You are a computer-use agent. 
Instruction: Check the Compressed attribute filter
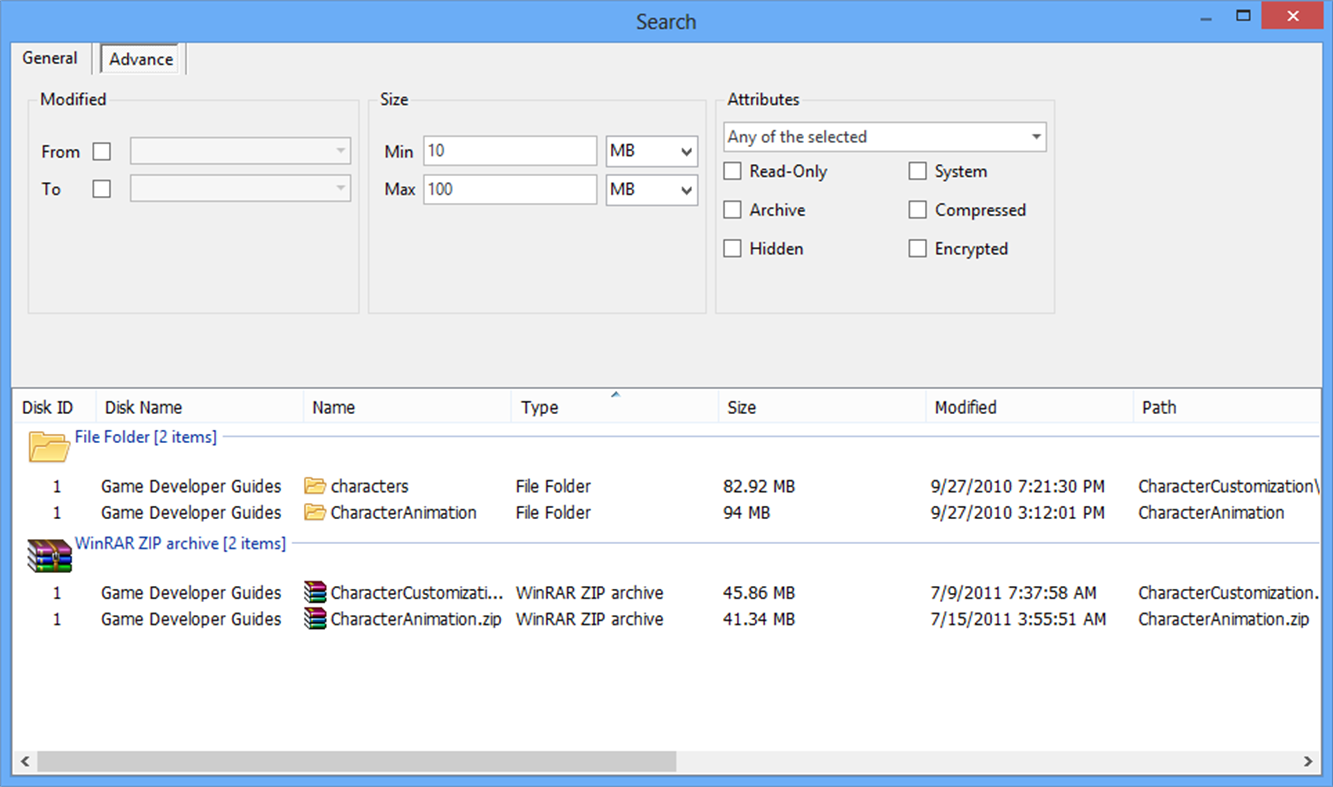click(x=917, y=210)
